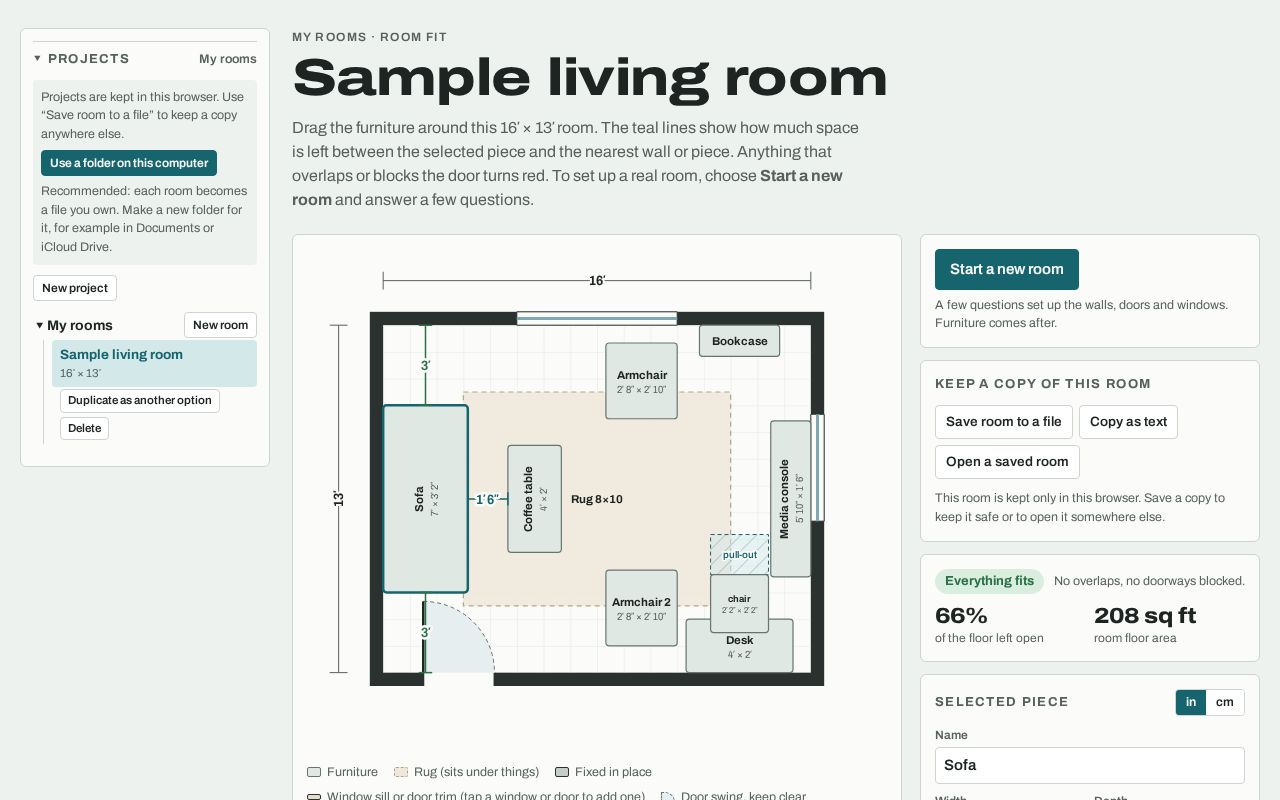Click the right wall window
The height and width of the screenshot is (800, 1280).
tap(817, 467)
